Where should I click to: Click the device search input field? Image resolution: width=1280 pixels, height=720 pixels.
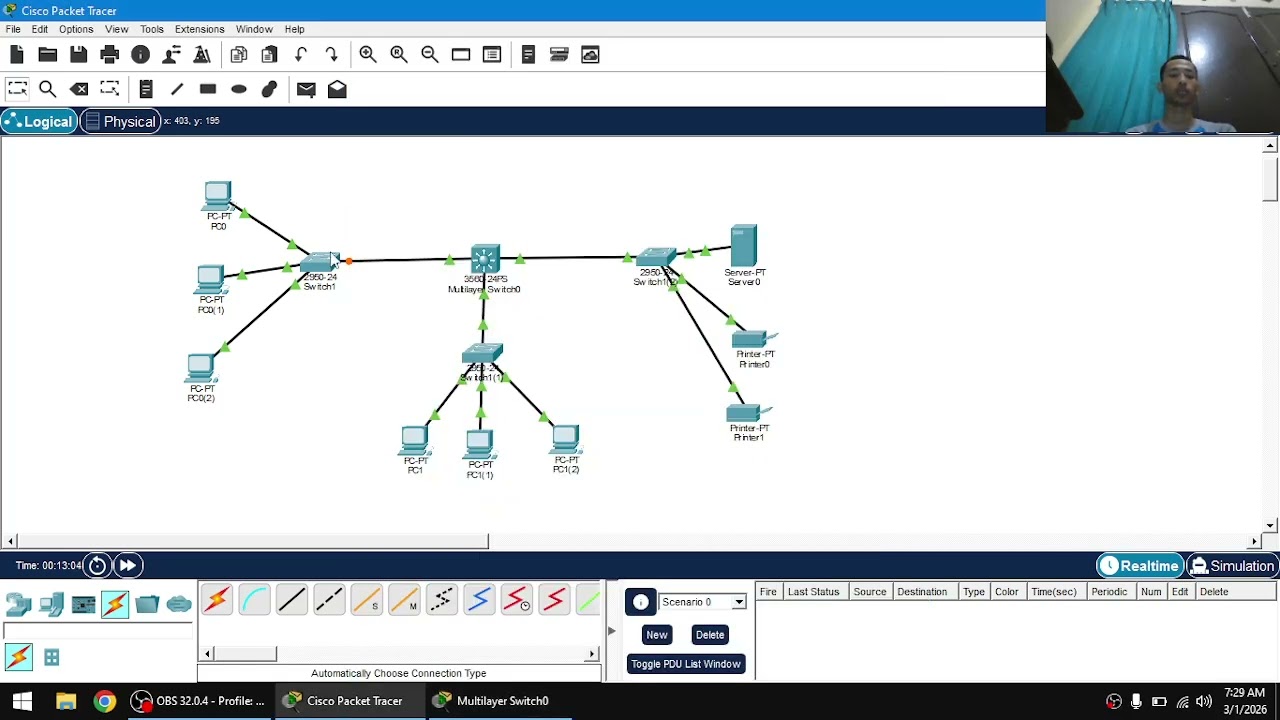[97, 631]
